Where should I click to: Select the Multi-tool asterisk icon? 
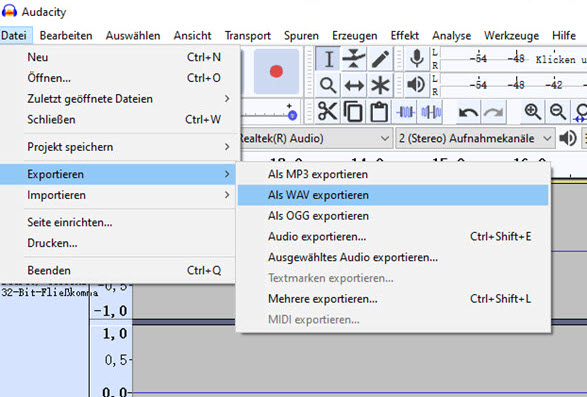(380, 85)
